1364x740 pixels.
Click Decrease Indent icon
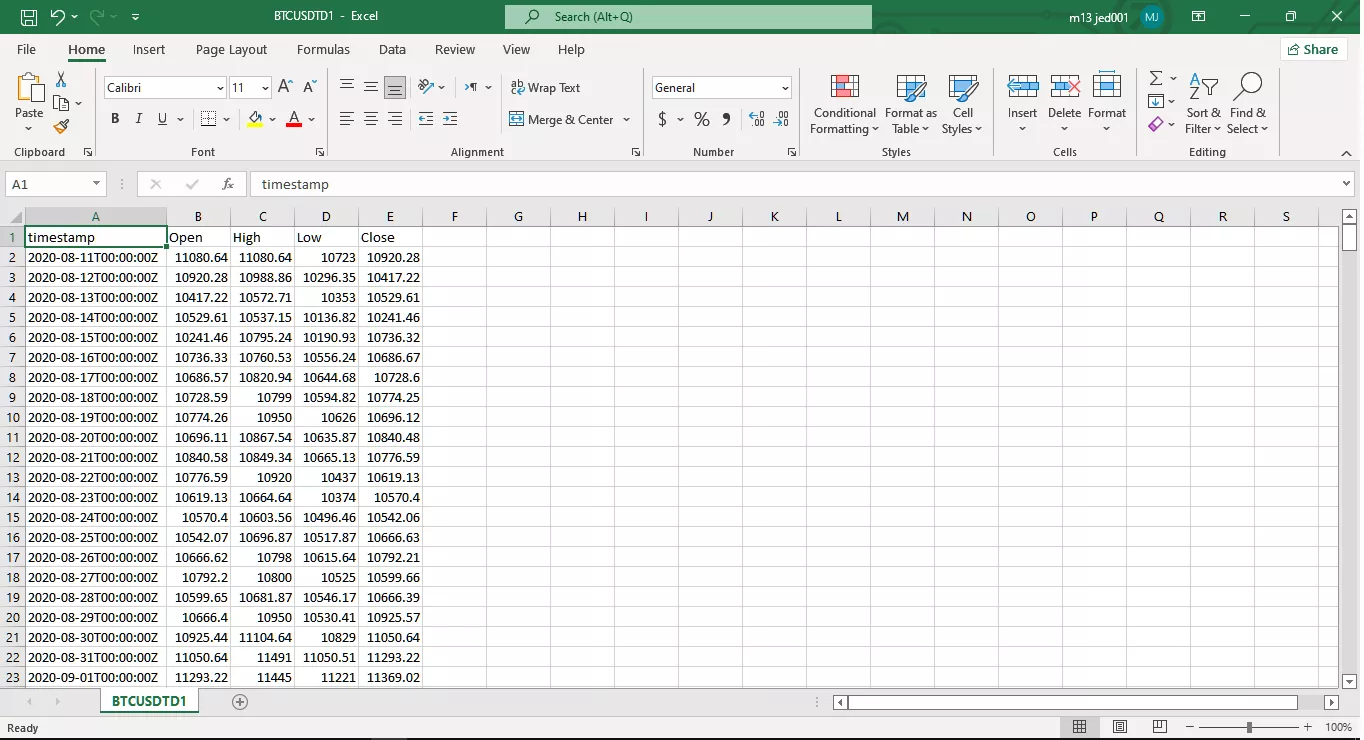coord(426,119)
